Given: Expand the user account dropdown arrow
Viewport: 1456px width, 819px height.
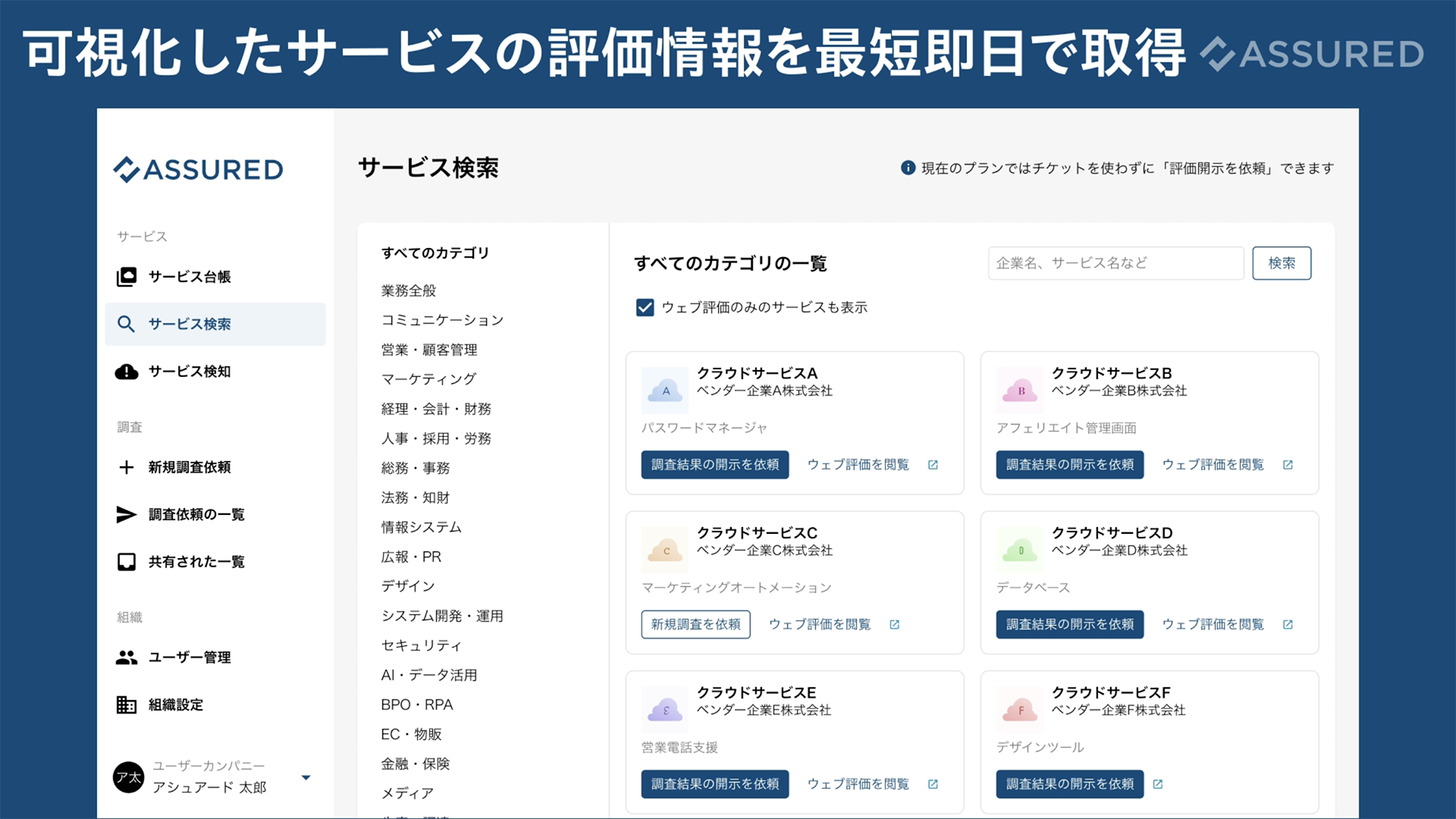Looking at the screenshot, I should coord(306,777).
